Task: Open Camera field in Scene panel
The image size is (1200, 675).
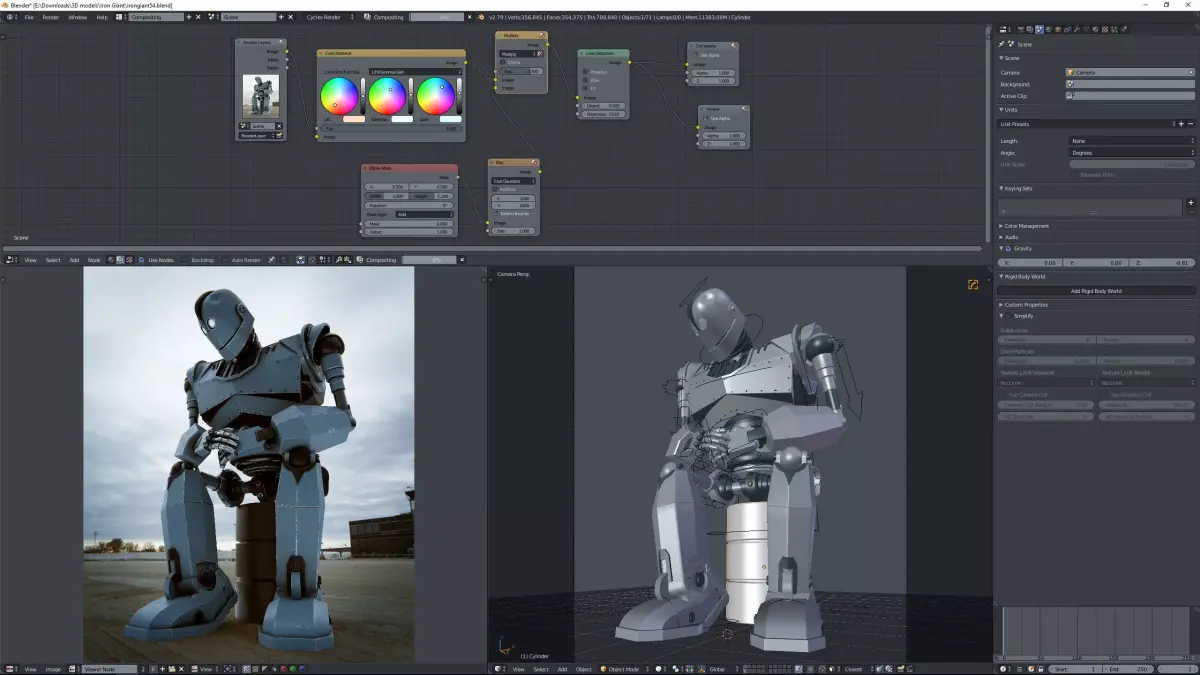Action: coord(1131,72)
